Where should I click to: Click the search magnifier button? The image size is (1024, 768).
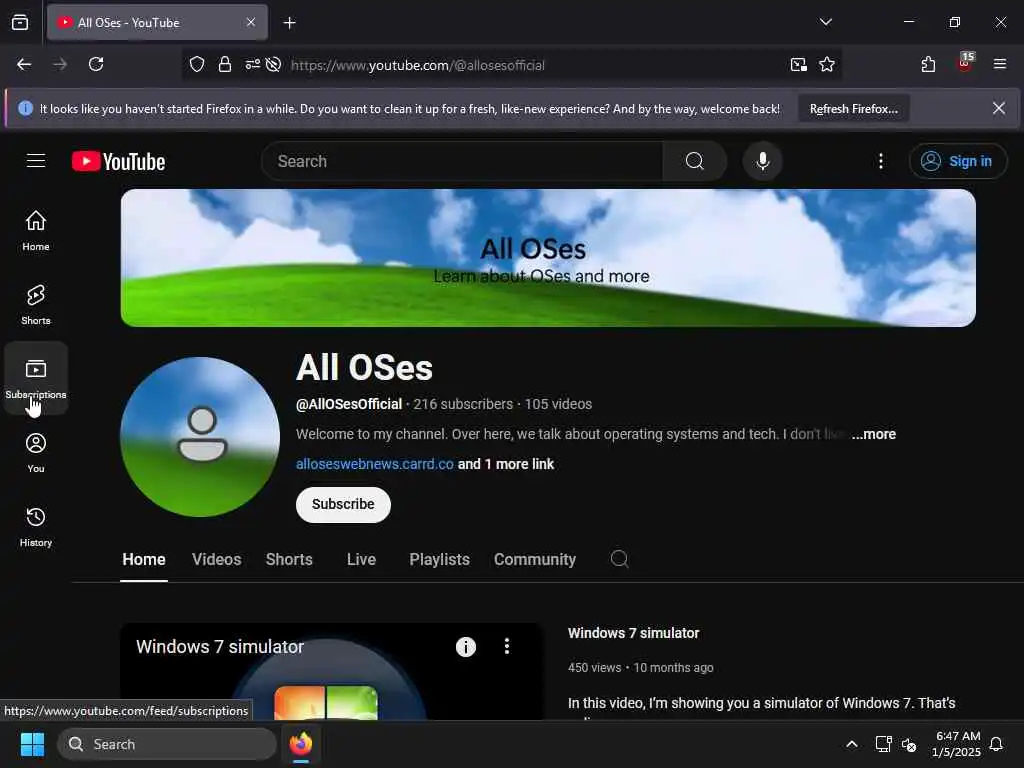(695, 161)
